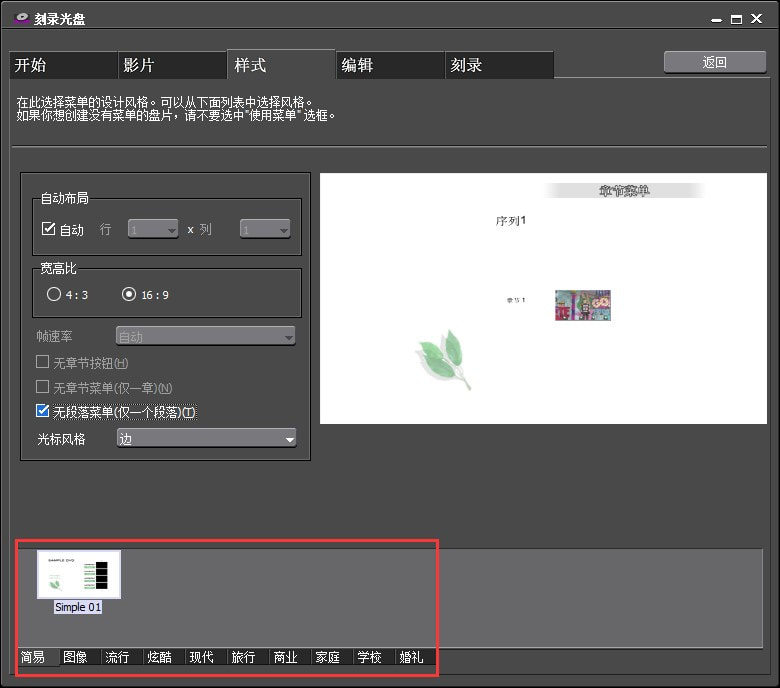The width and height of the screenshot is (780, 688).
Task: Switch to 图像 style category
Action: tap(75, 657)
